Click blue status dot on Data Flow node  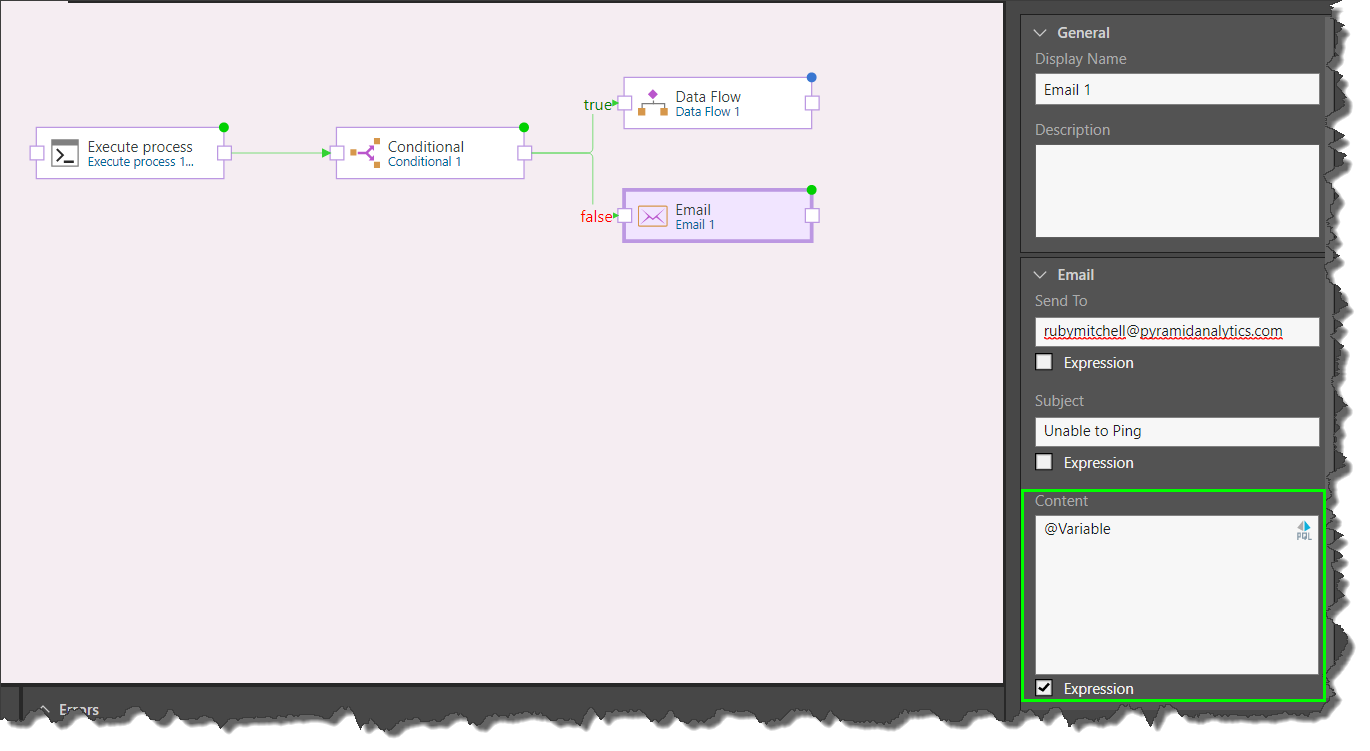[x=812, y=77]
